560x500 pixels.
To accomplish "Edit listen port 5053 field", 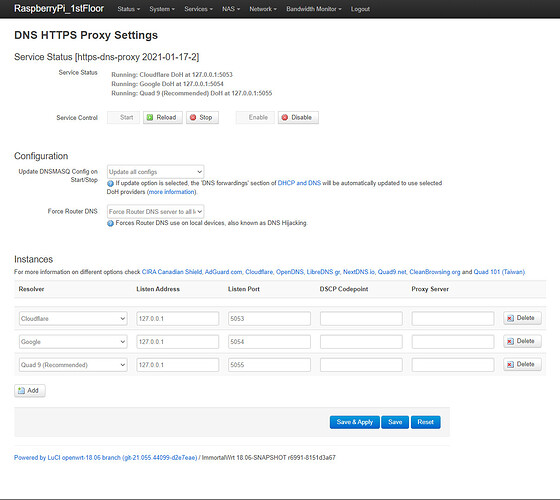I will (x=269, y=319).
